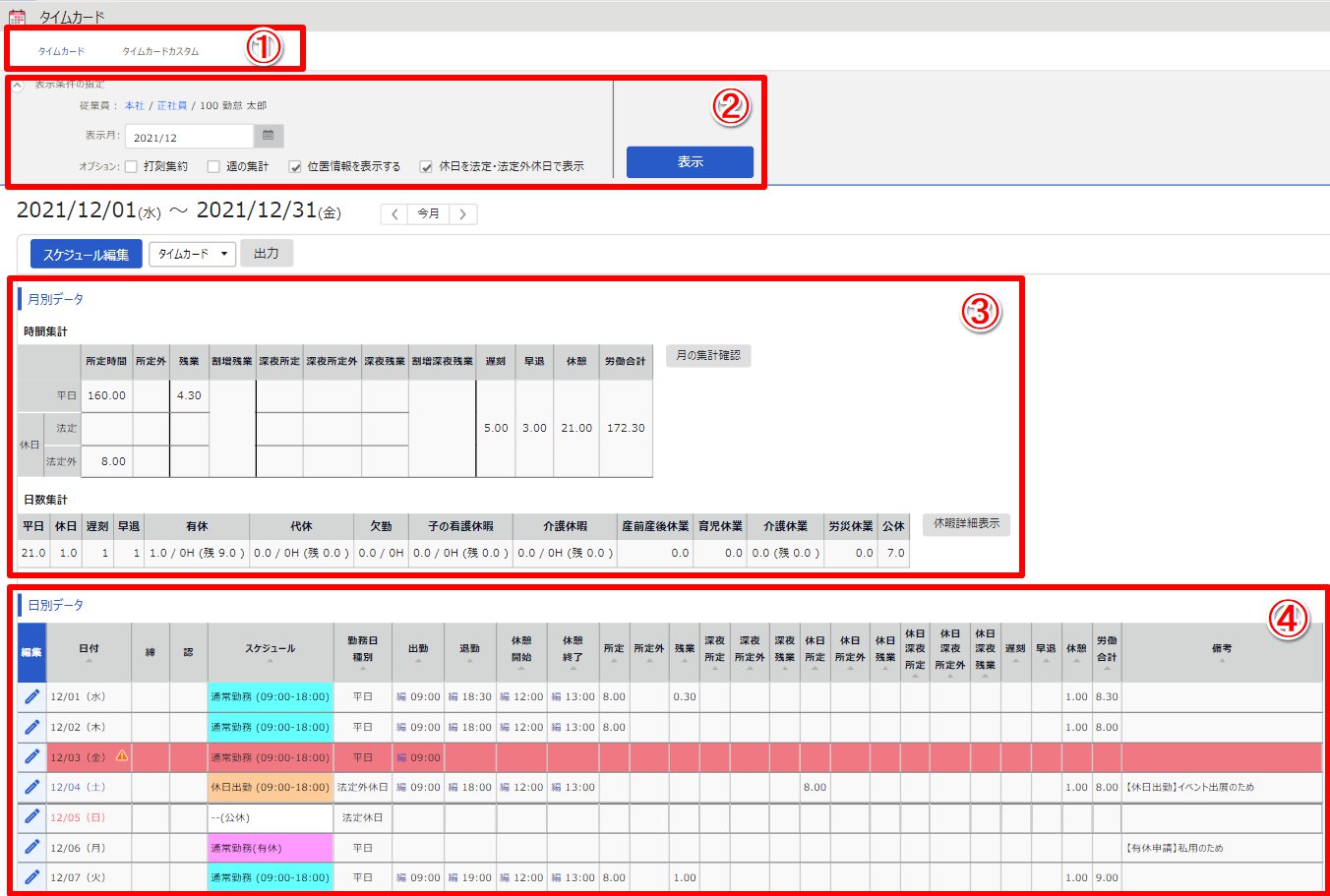The image size is (1330, 896).
Task: Open the タイムカード output type dropdown
Action: pos(192,254)
